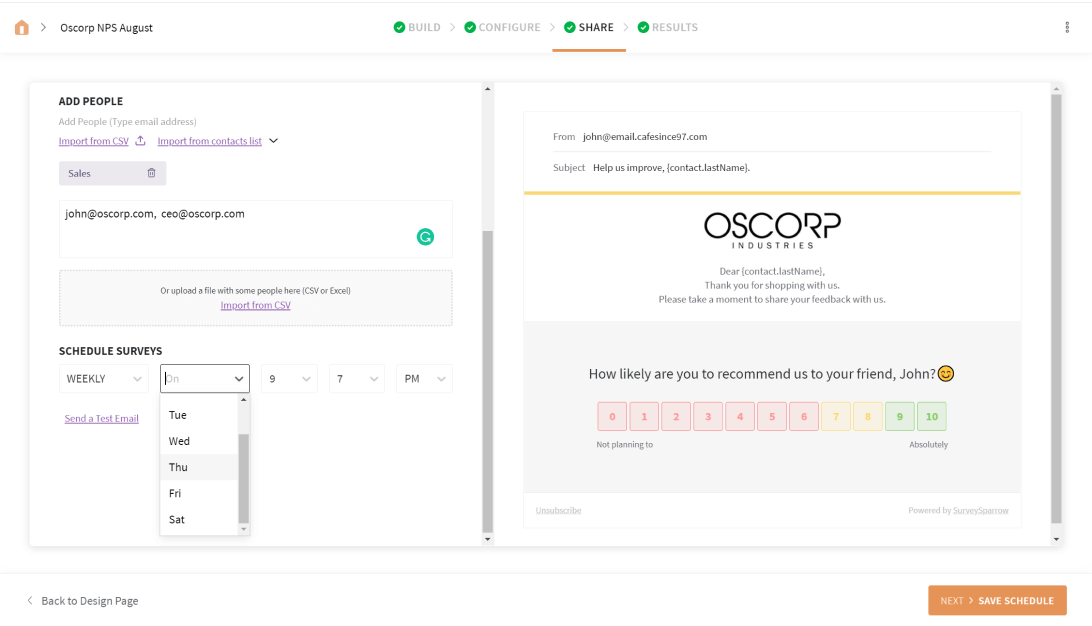The width and height of the screenshot is (1092, 626).
Task: Select the green 10 rating swatch
Action: point(931,416)
